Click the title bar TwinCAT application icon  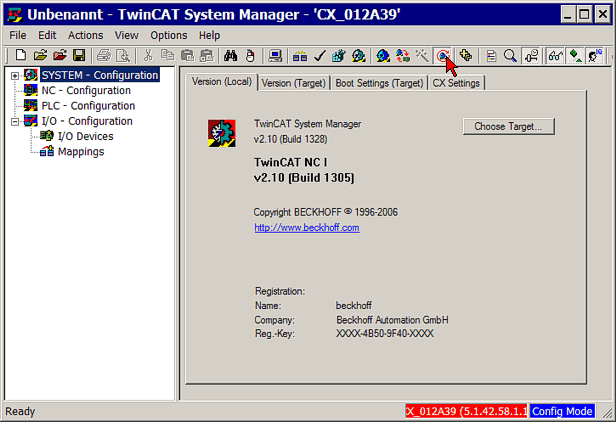(x=15, y=15)
